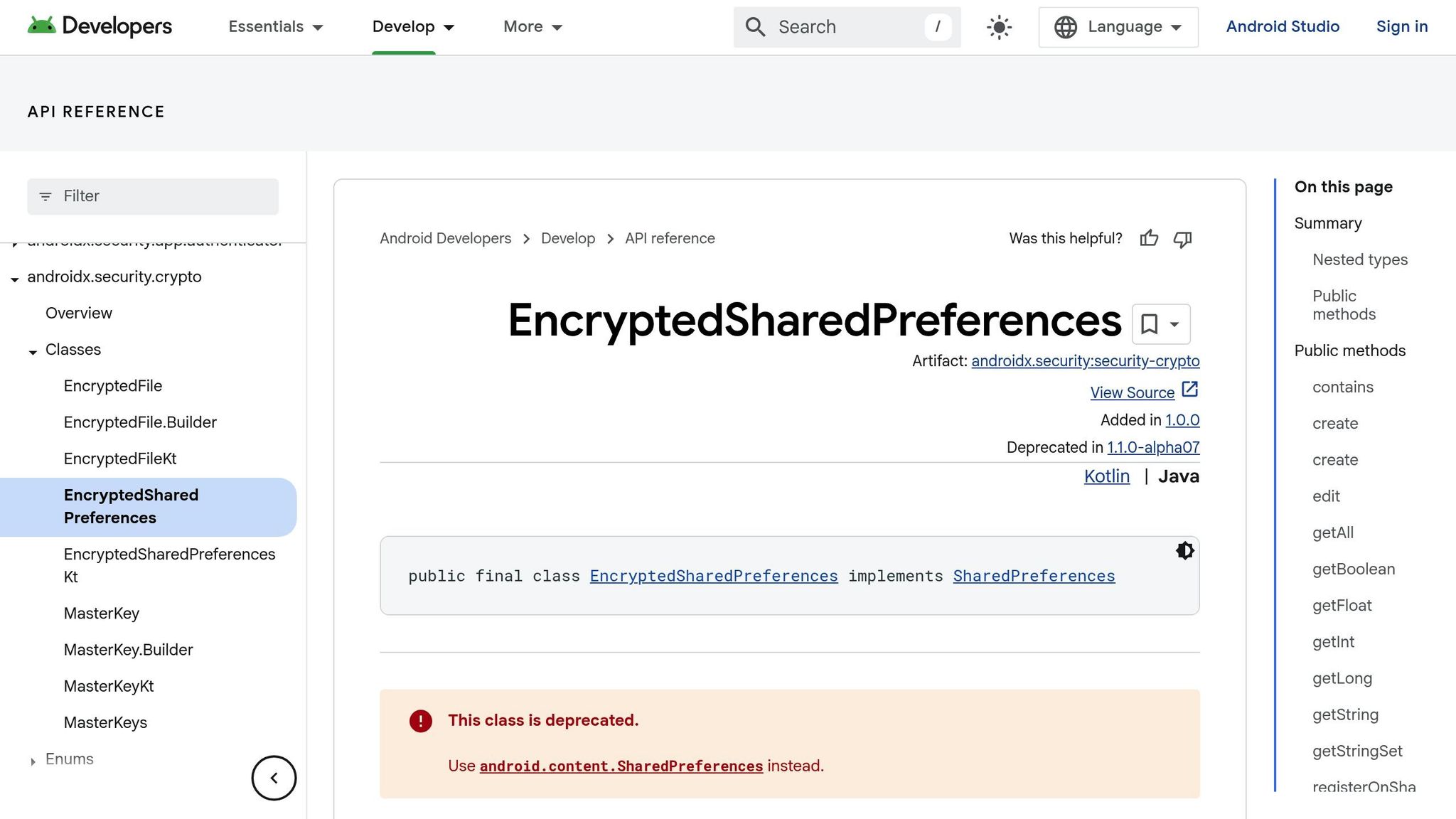Screen dimensions: 1456x819
Task: Click the thumbs up helpful icon
Action: pos(1149,239)
